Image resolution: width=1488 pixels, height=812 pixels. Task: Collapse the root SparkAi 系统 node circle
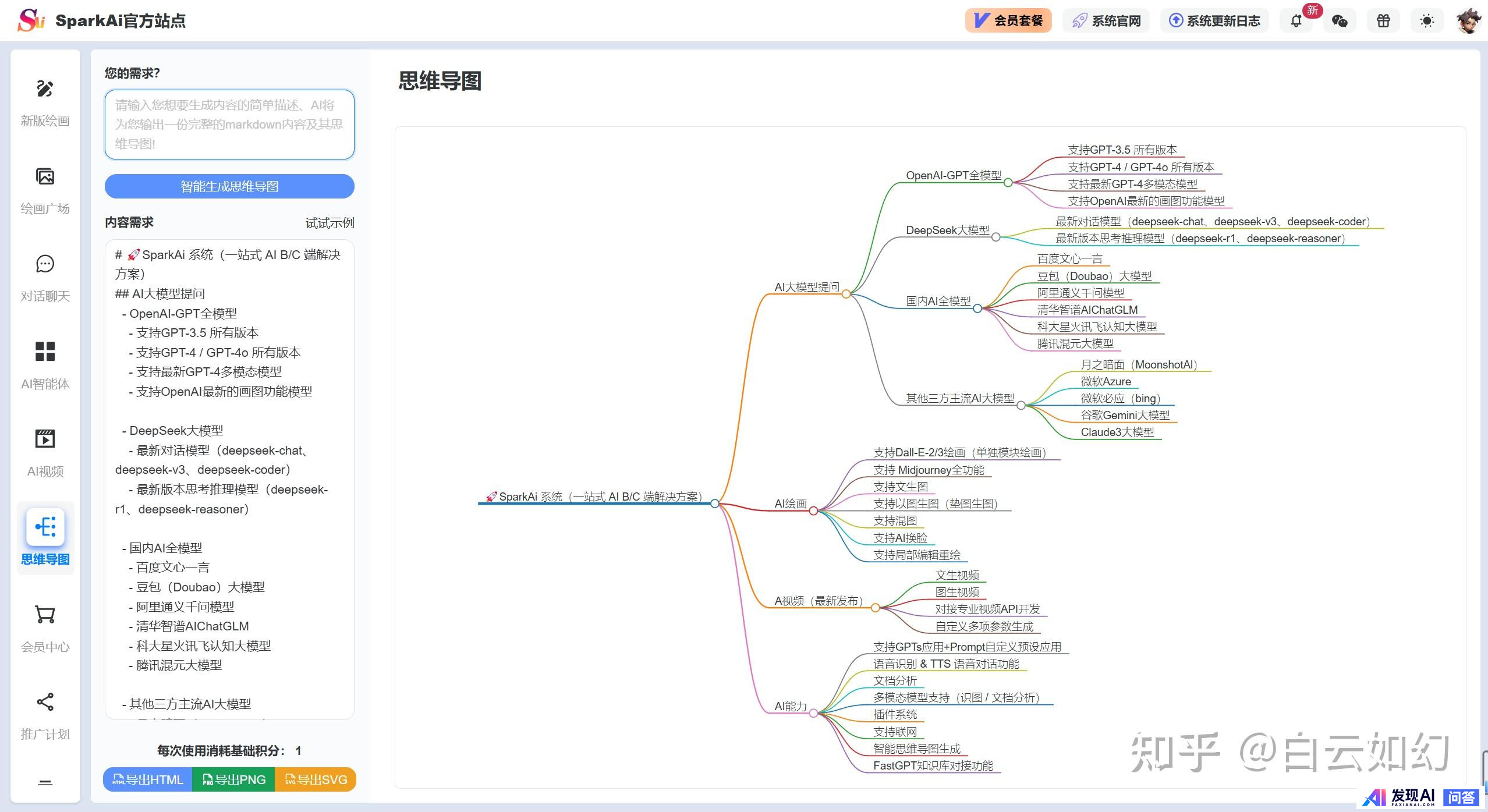[714, 503]
